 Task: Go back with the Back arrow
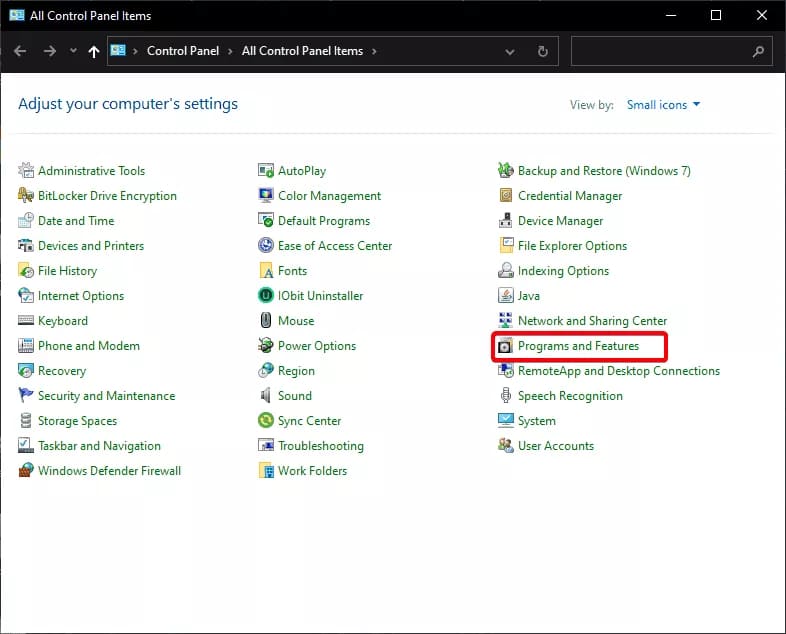pos(20,51)
